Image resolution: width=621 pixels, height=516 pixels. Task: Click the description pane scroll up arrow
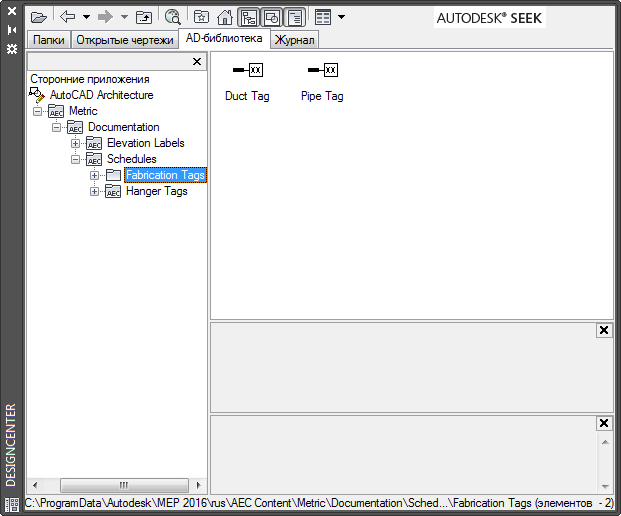tap(605, 442)
